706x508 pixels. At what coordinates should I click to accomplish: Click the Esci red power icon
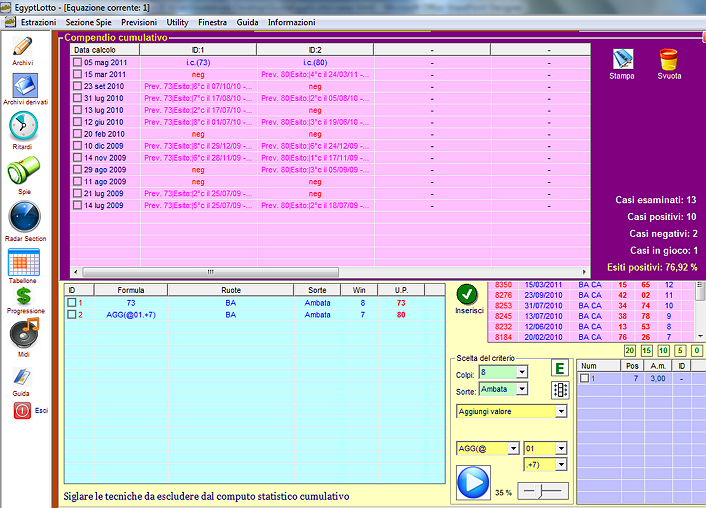pyautogui.click(x=22, y=411)
